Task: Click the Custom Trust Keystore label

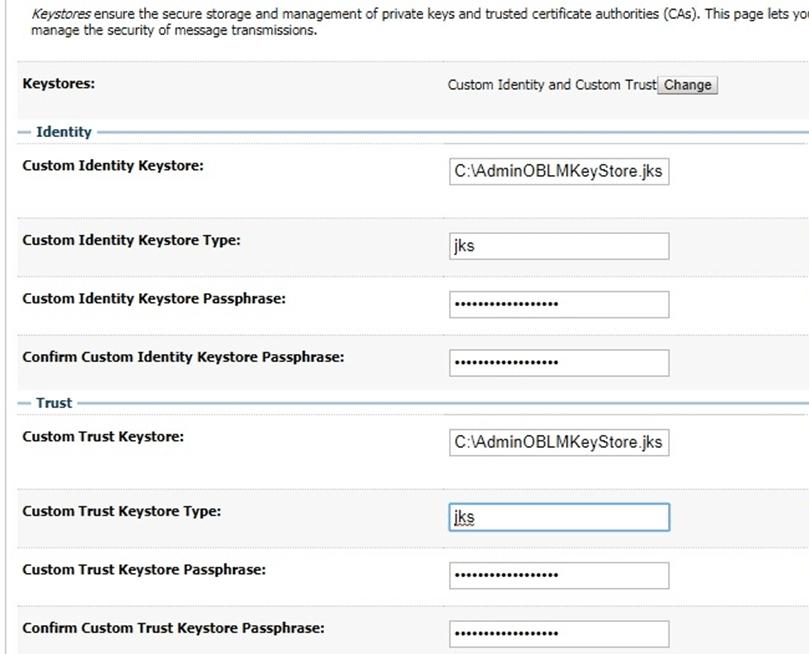Action: [104, 436]
